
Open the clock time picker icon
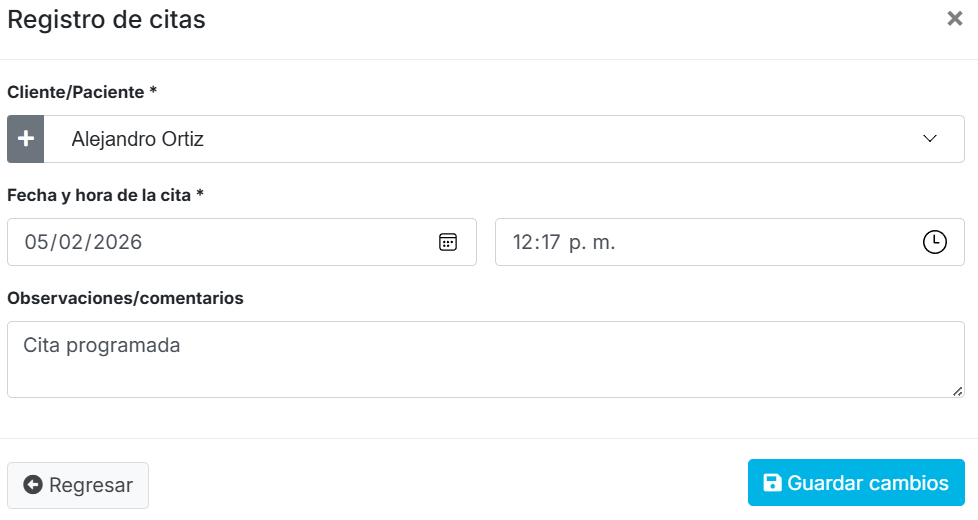click(x=934, y=242)
